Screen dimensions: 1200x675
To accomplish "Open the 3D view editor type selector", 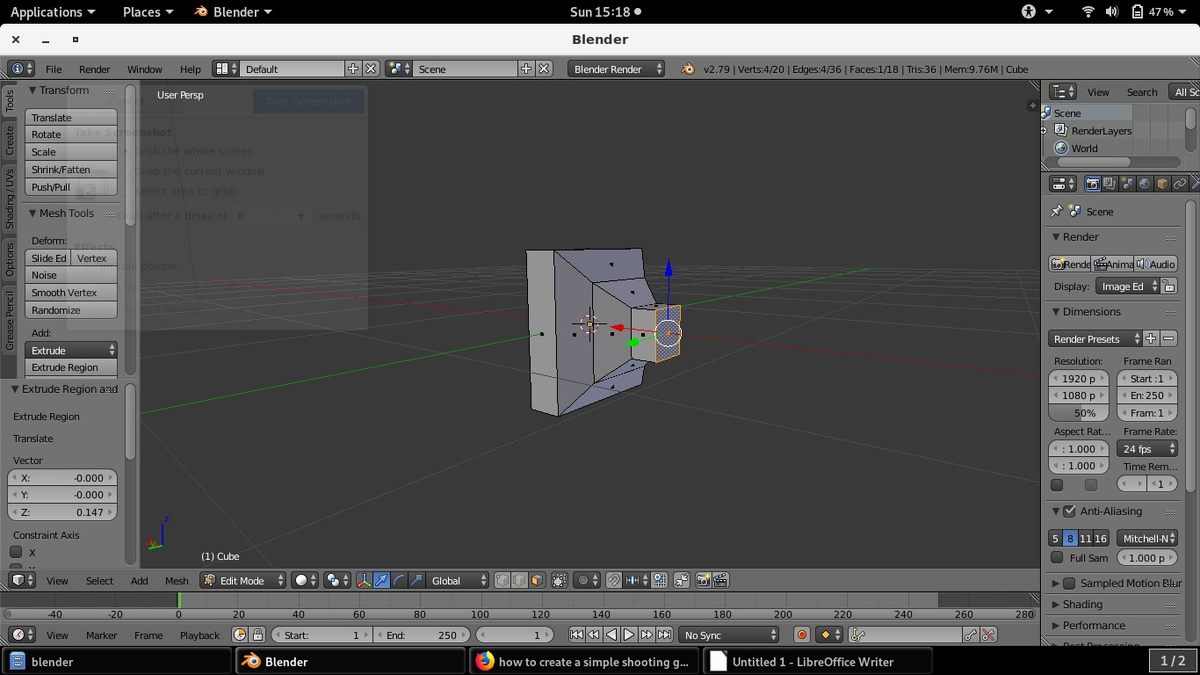I will [23, 580].
